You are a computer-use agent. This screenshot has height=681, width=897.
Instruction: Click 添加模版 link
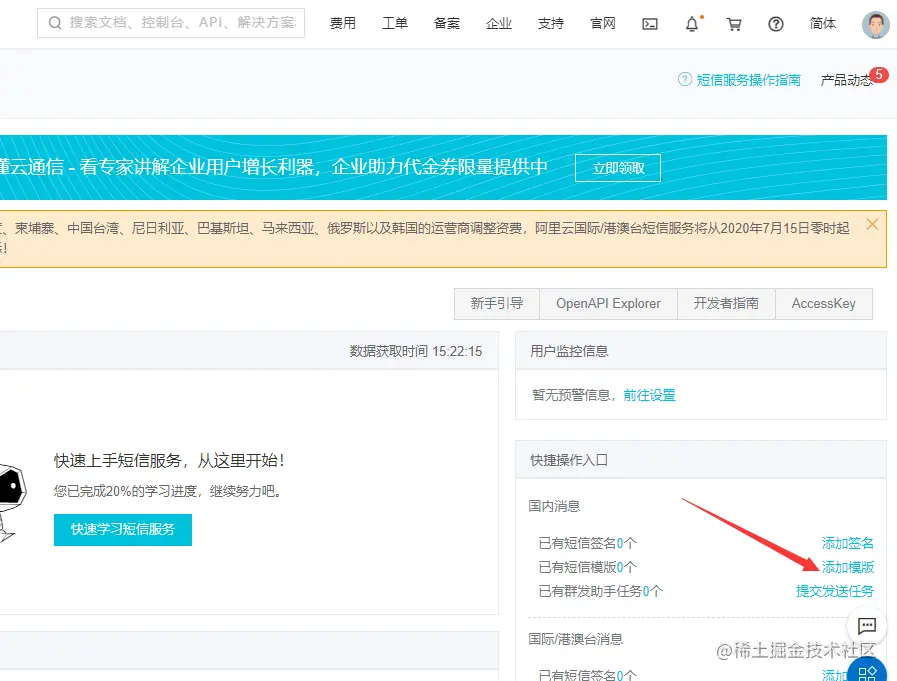[848, 567]
